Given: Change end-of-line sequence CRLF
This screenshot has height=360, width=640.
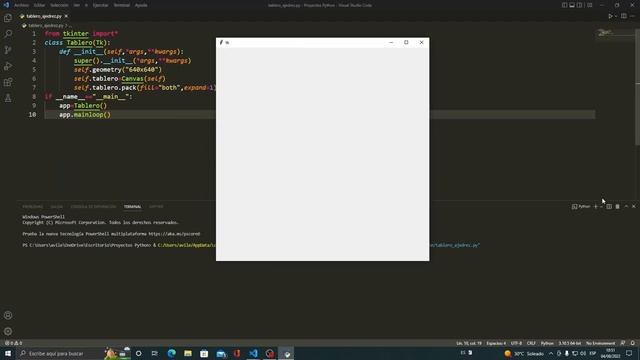Looking at the screenshot, I should pos(531,343).
